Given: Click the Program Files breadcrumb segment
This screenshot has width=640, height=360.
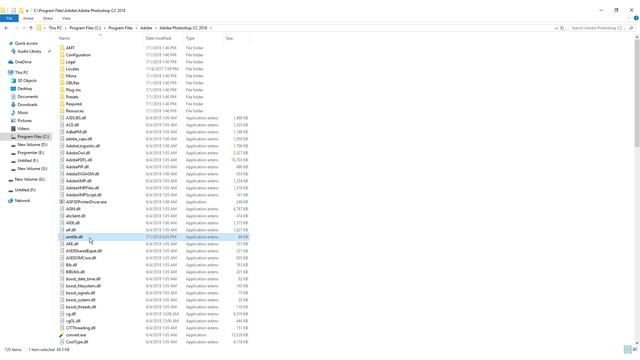Looking at the screenshot, I should pos(120,28).
